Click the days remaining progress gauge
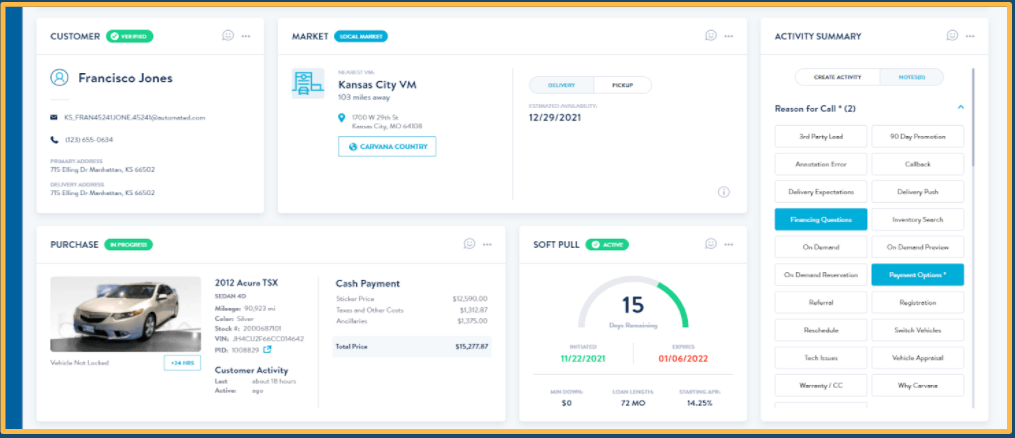Viewport: 1015px width, 438px height. pyautogui.click(x=633, y=301)
